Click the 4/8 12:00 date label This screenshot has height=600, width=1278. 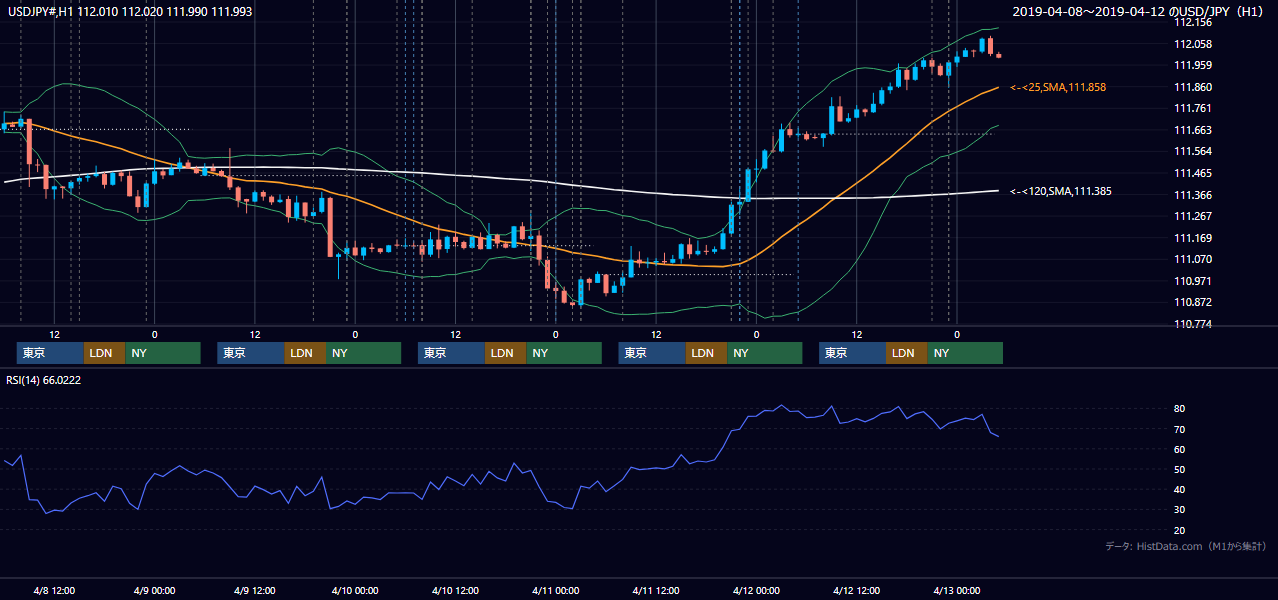coord(55,590)
